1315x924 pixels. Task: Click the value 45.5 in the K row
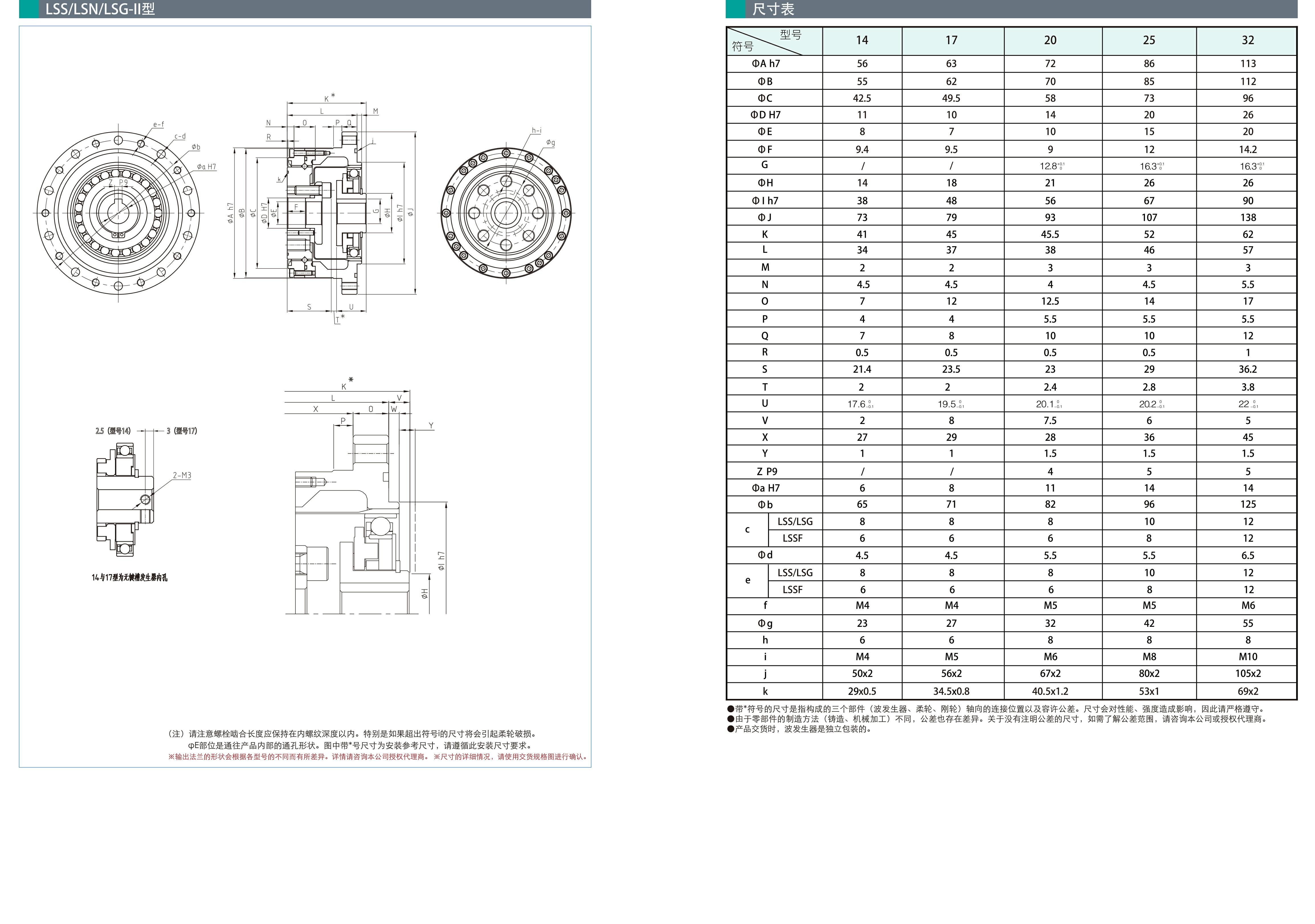point(1050,234)
